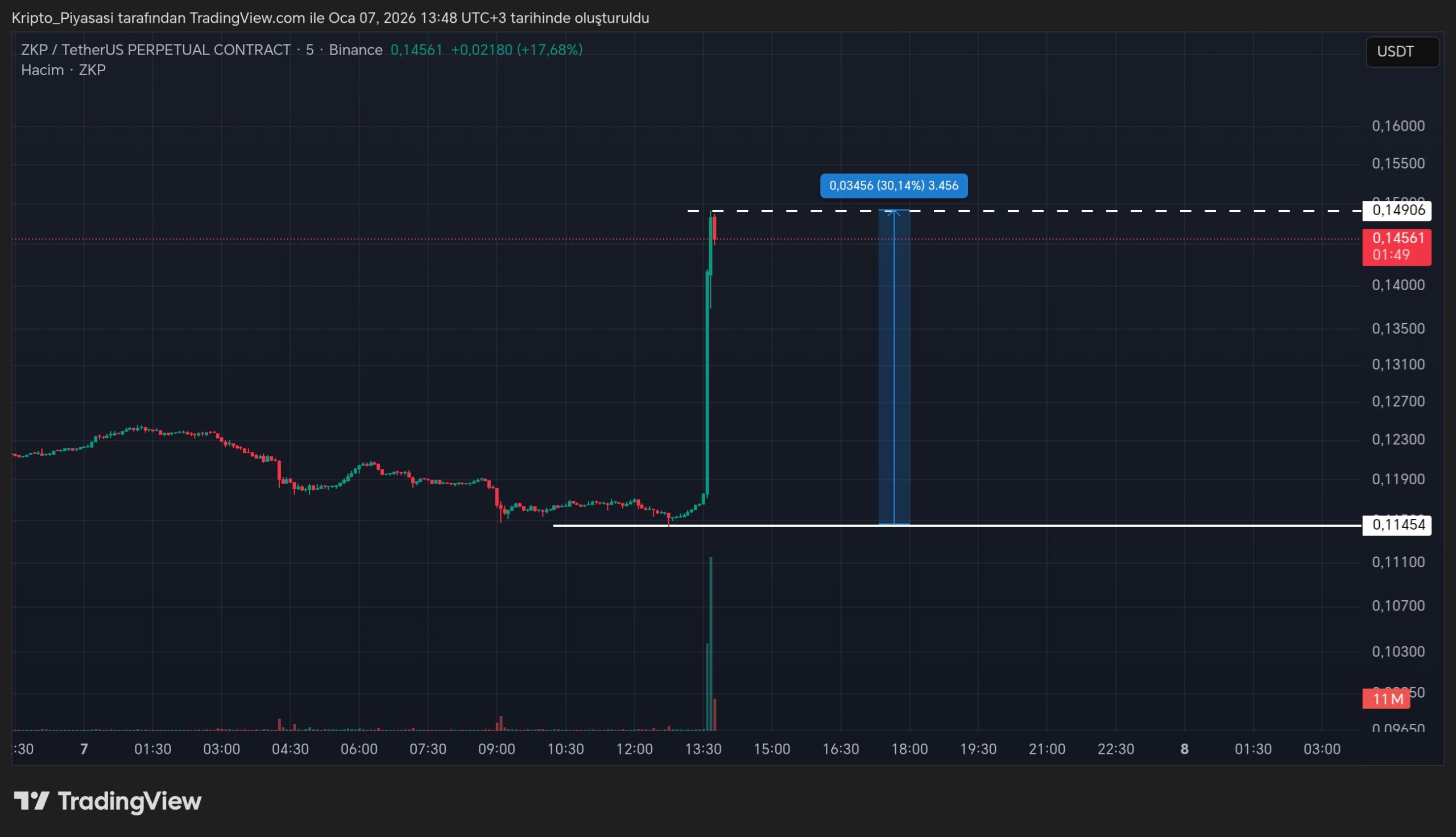Click the tall green volume bar
1456x837 pixels.
tap(711, 644)
